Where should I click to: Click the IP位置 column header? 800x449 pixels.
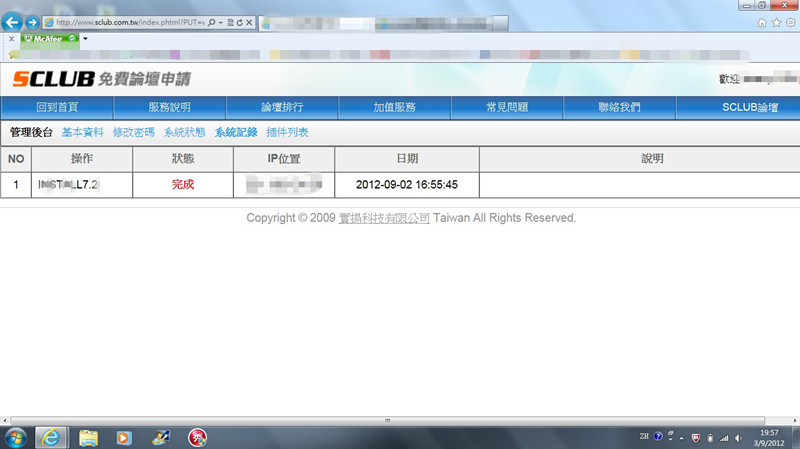tap(284, 159)
